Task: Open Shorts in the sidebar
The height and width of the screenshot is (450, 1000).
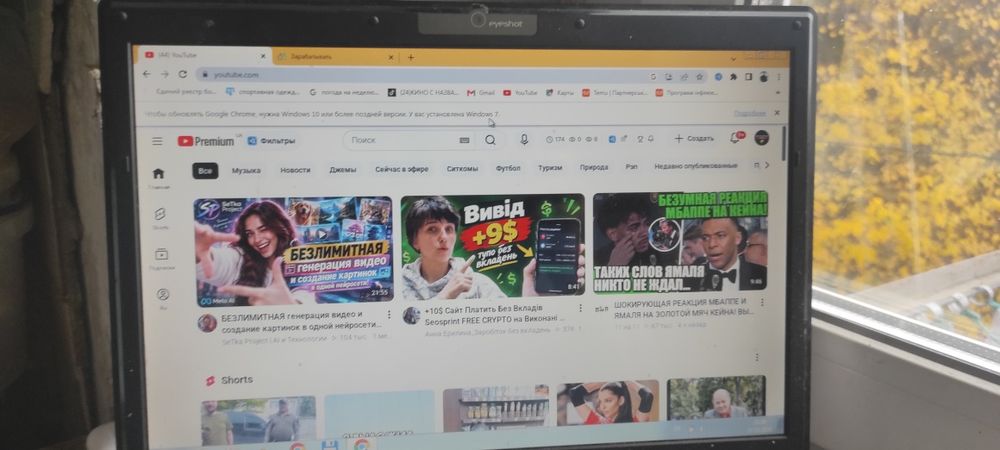Action: pos(160,217)
